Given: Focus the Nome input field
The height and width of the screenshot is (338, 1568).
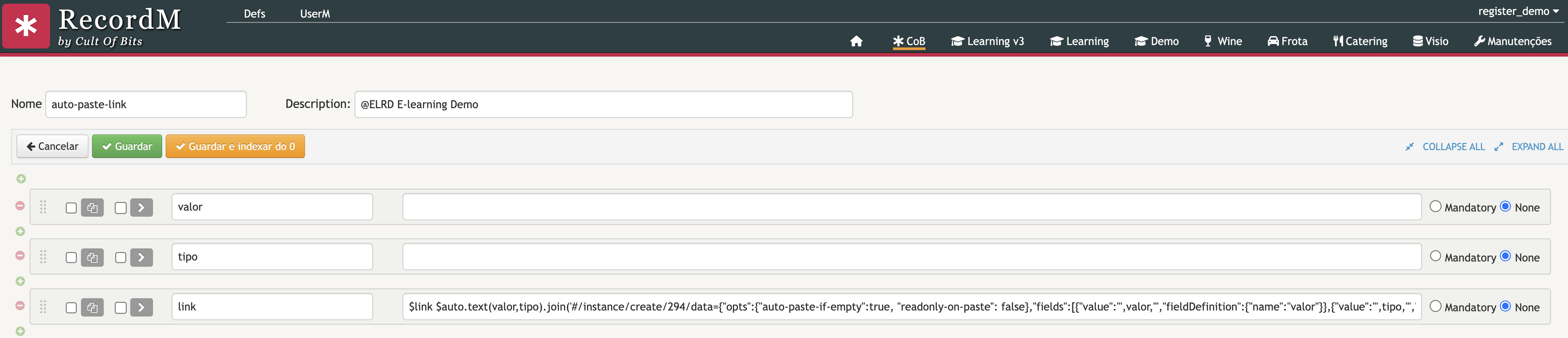Looking at the screenshot, I should (x=146, y=104).
